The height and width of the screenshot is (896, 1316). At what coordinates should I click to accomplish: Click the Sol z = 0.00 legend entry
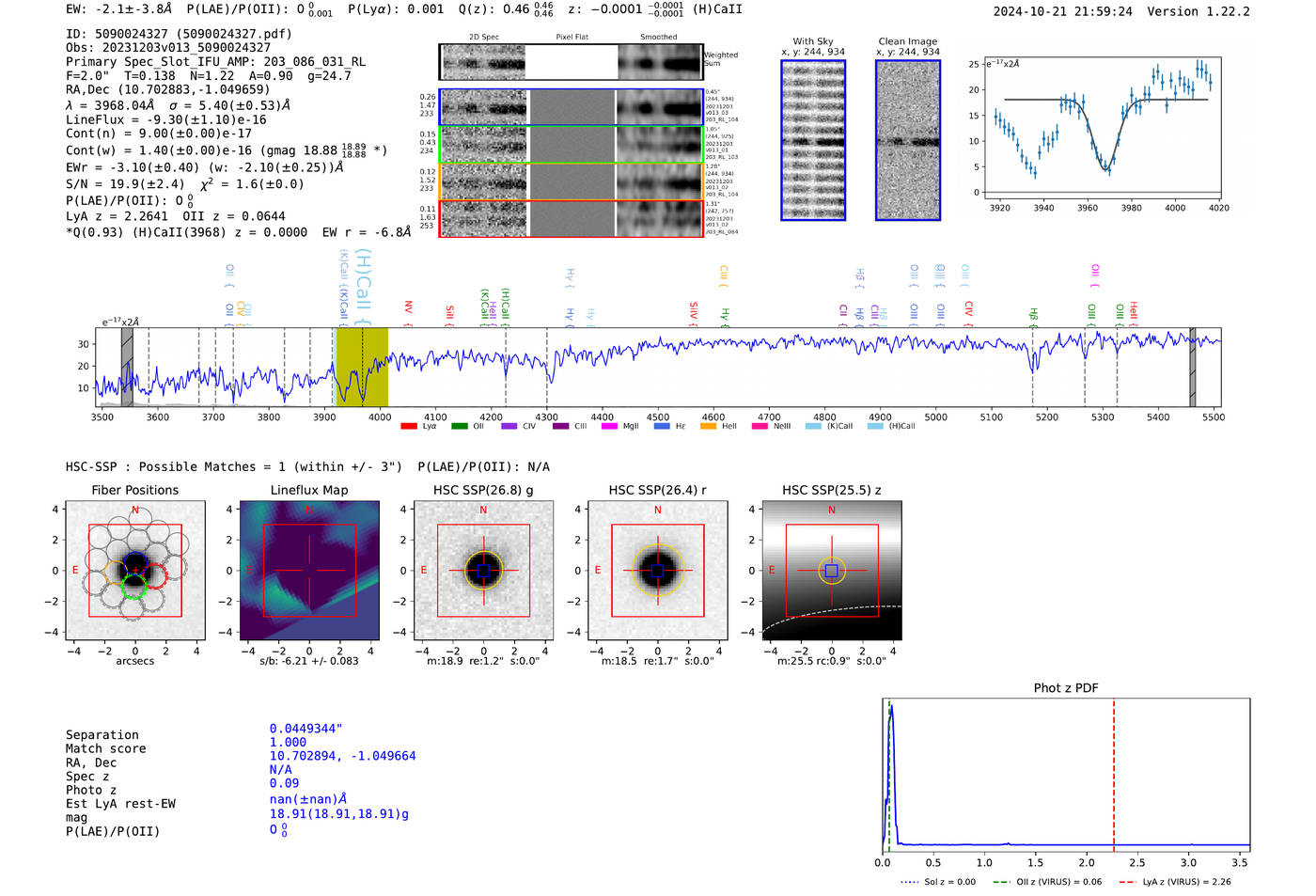click(938, 882)
